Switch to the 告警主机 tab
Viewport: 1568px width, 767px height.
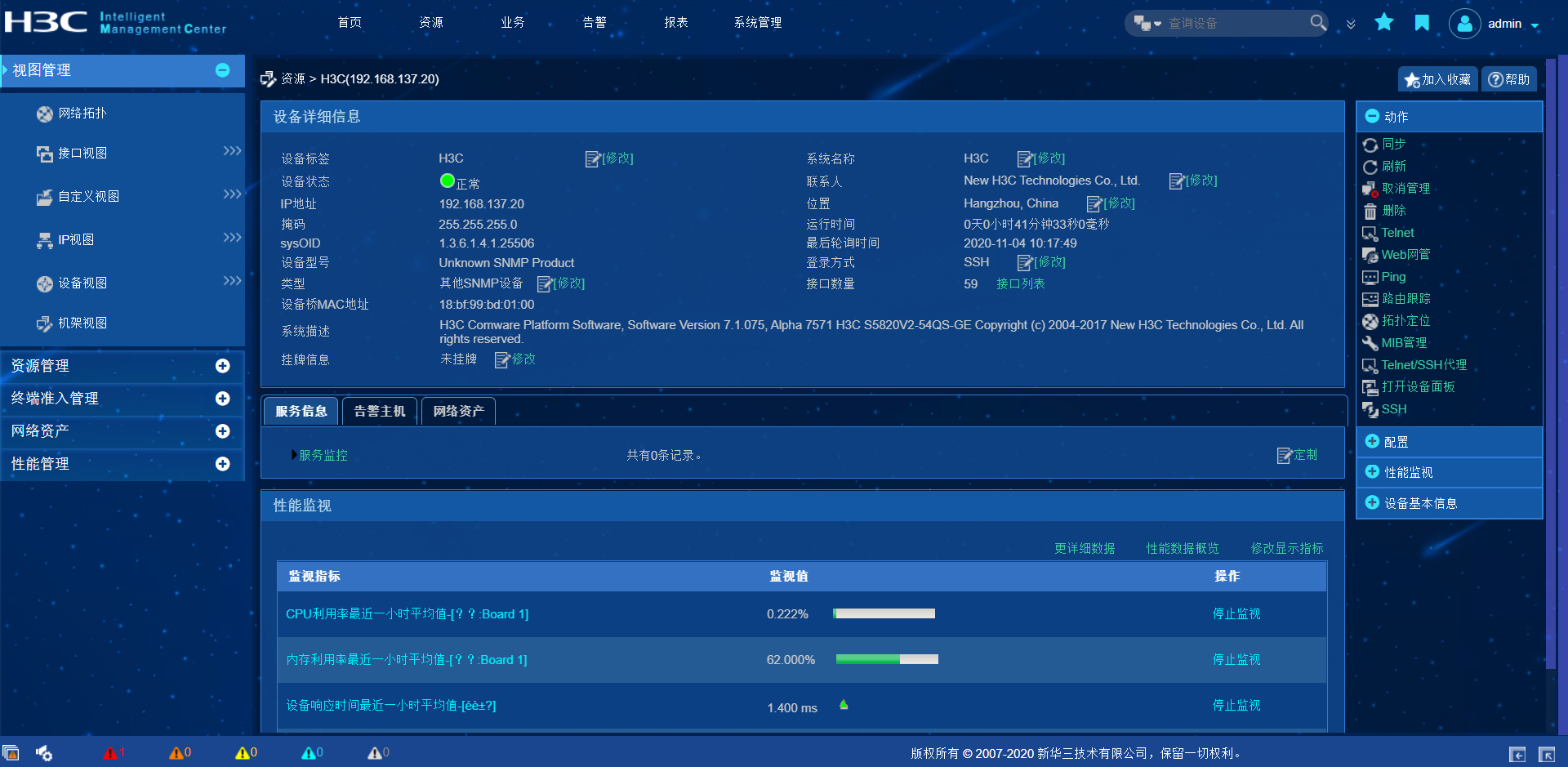[380, 411]
